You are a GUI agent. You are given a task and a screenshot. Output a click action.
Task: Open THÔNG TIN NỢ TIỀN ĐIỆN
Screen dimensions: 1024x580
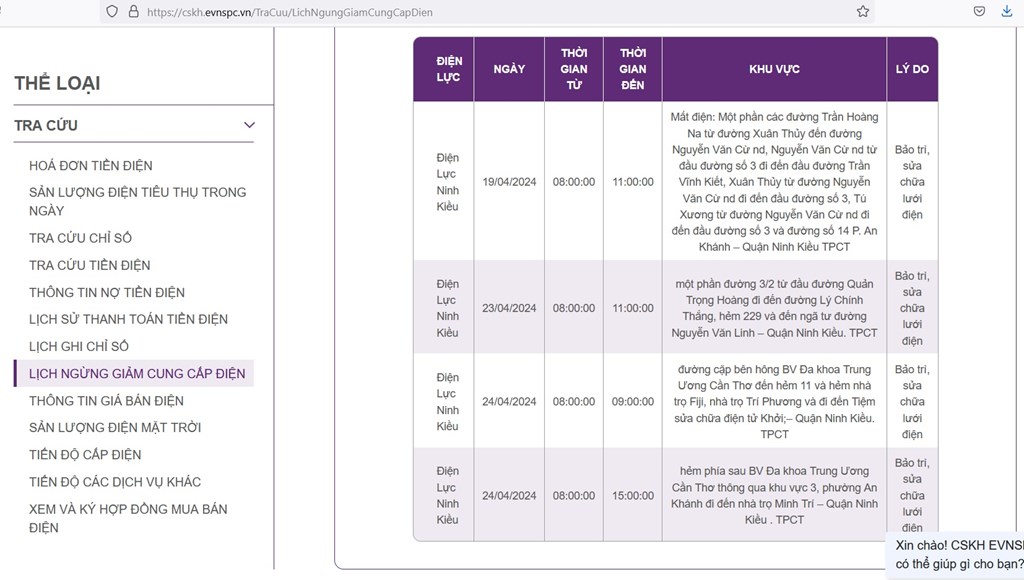(x=107, y=293)
